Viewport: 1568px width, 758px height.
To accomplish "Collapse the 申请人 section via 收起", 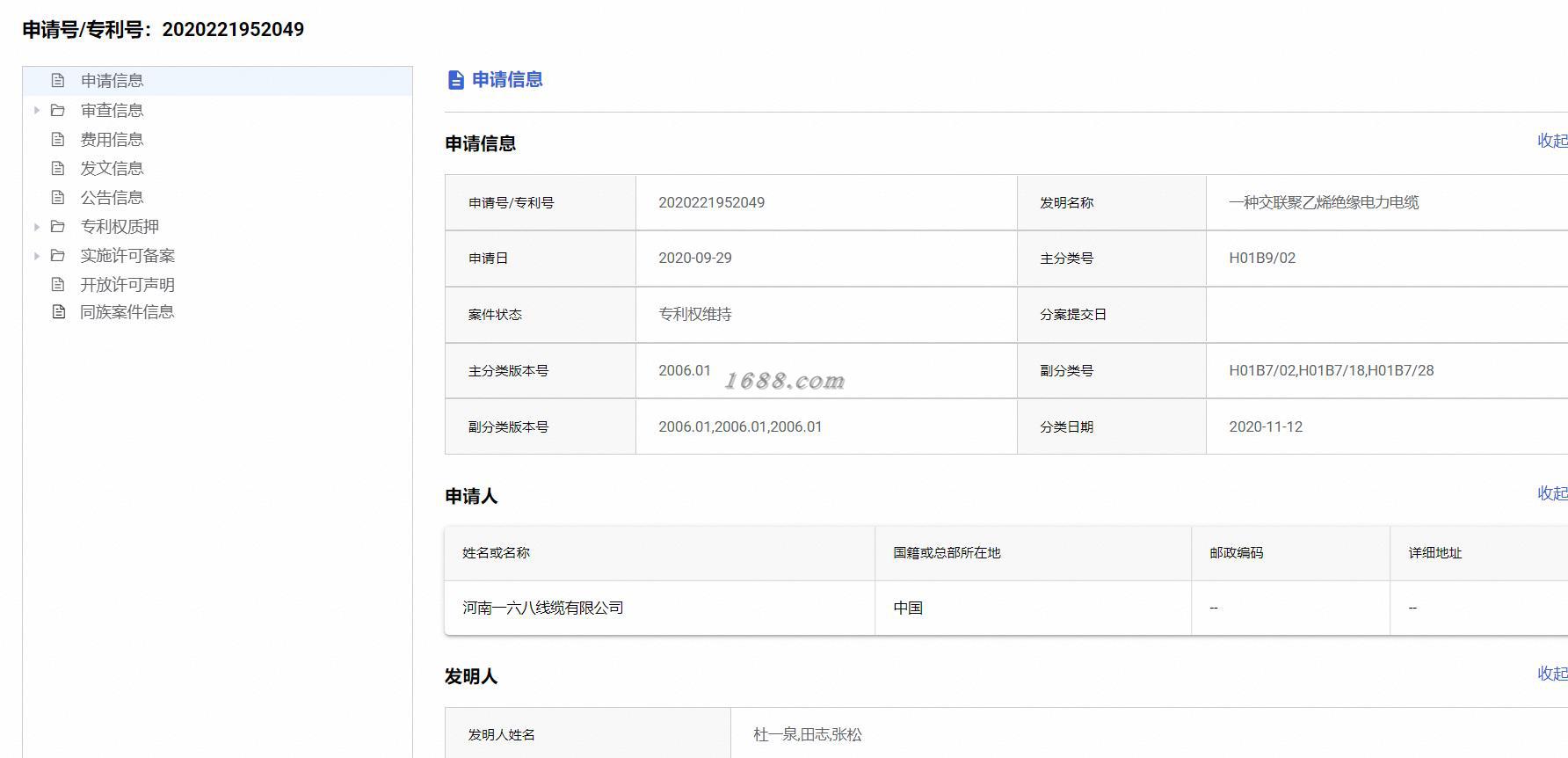I will coord(1551,493).
